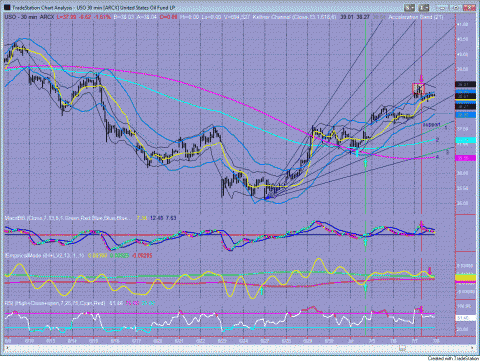This screenshot has height=361, width=480.
Task: Click the horizontal scrollbar right arrow
Action: pyautogui.click(x=472, y=348)
